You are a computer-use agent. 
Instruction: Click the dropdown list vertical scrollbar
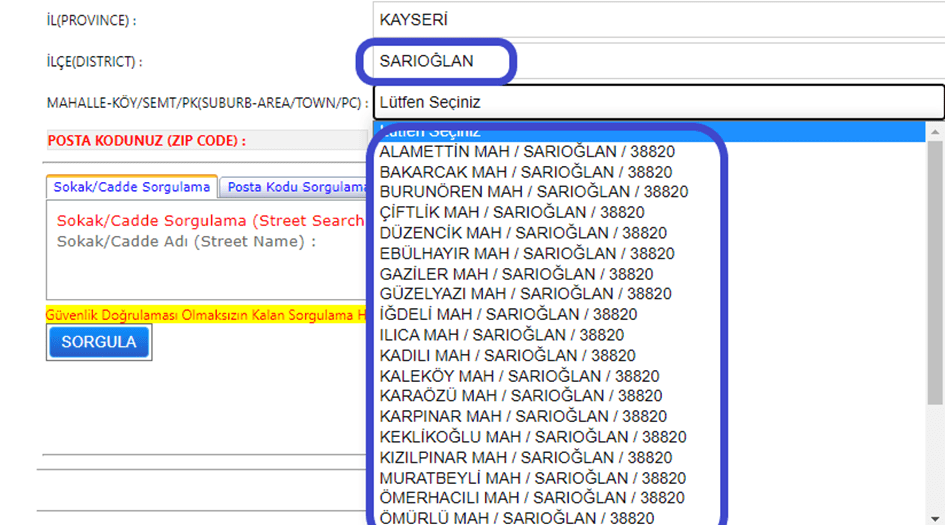coord(936,300)
